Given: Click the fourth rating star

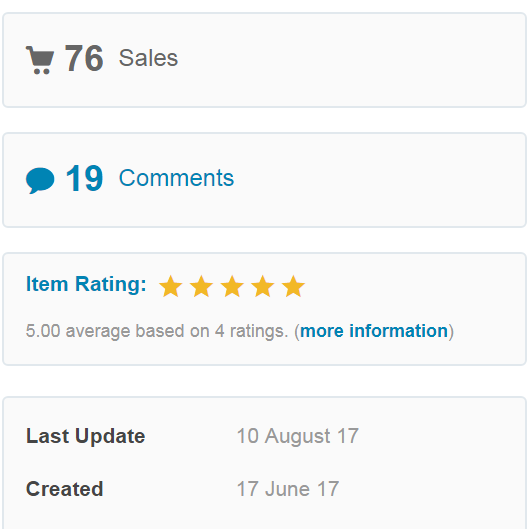Looking at the screenshot, I should click(263, 286).
